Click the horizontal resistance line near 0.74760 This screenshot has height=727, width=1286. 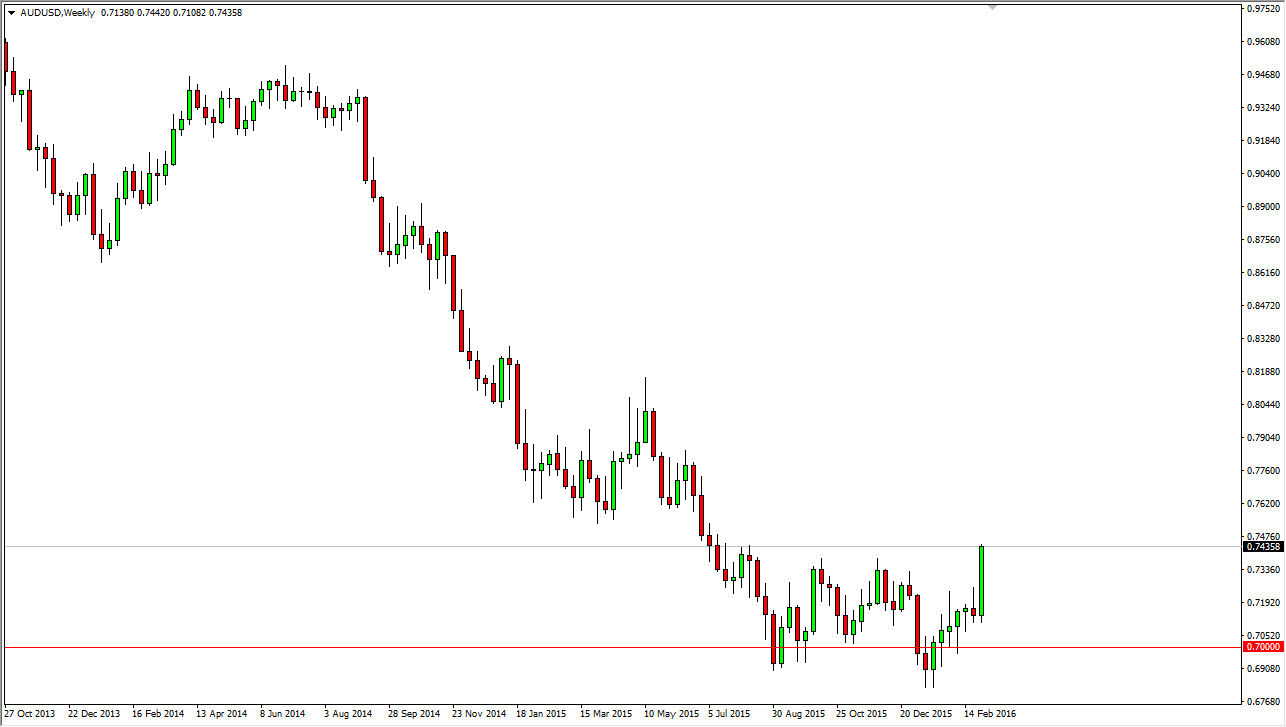400,544
